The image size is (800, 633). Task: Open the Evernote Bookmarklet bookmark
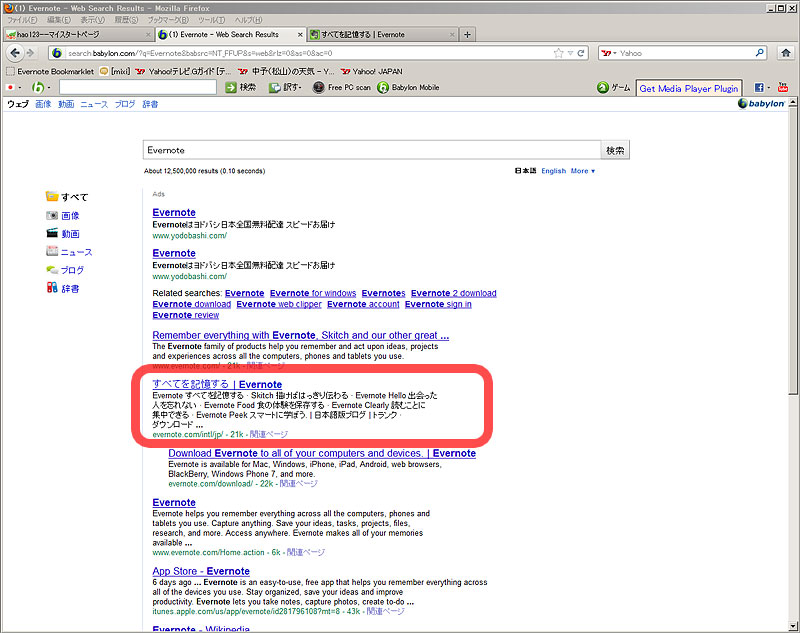tap(50, 71)
